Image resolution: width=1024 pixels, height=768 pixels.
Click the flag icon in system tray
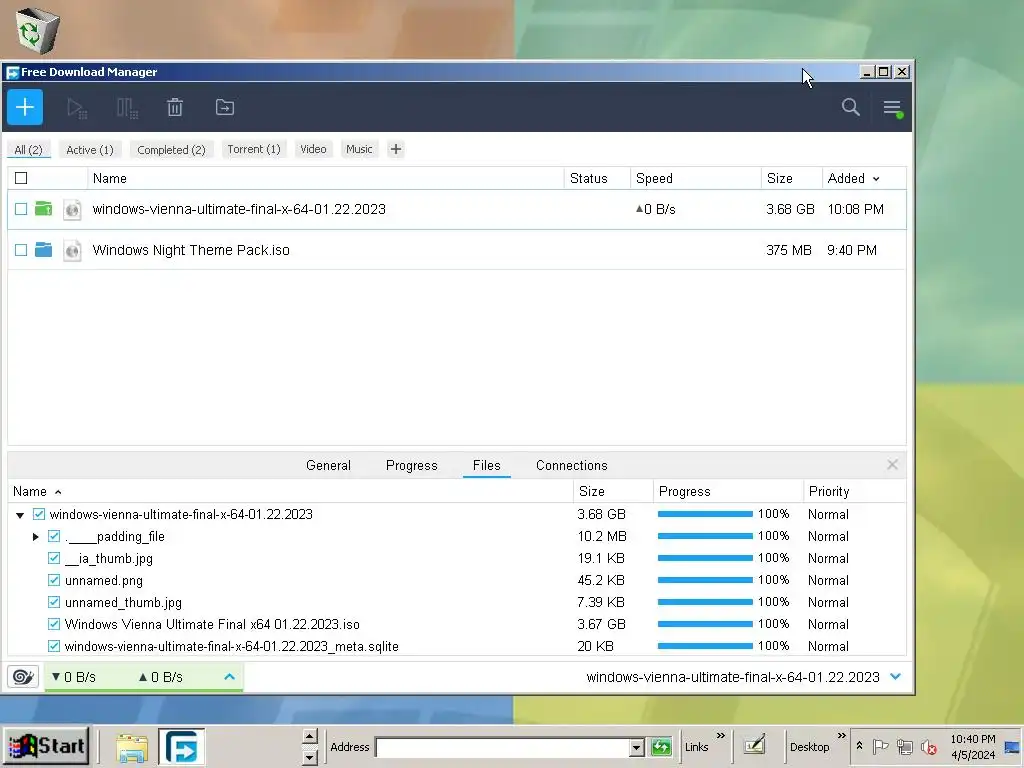[880, 746]
